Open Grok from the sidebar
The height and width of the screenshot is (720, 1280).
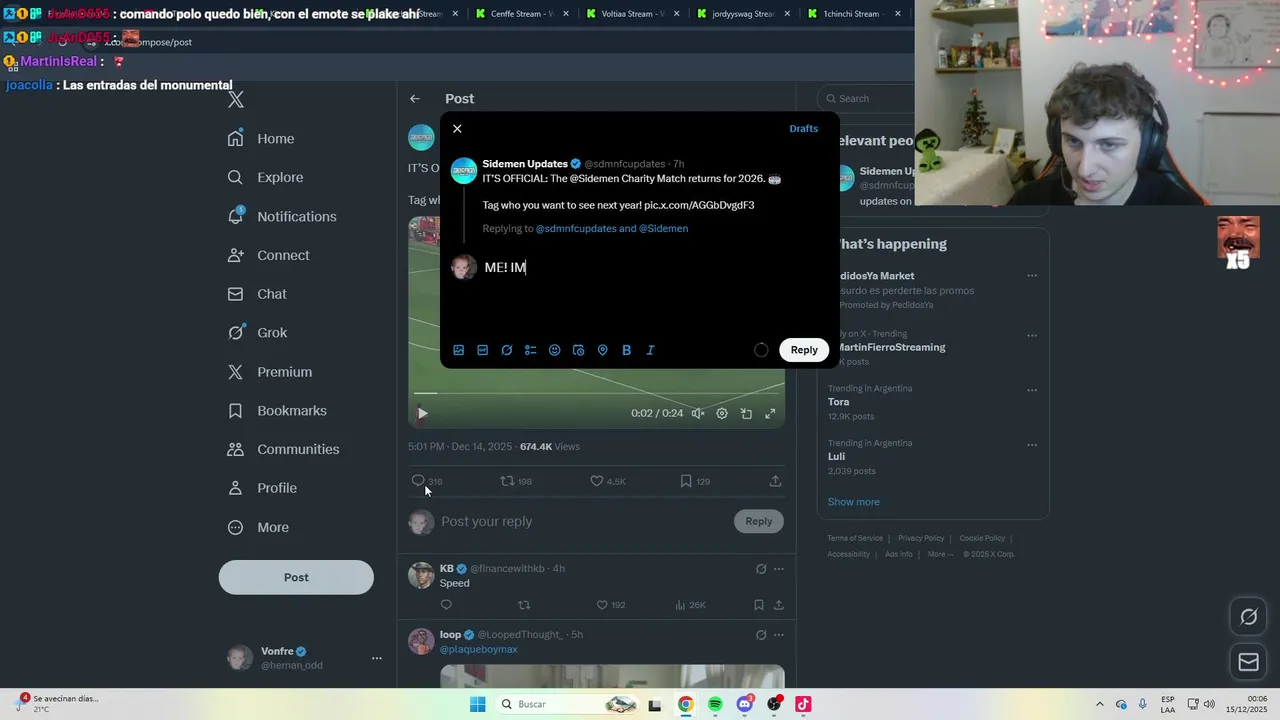(x=257, y=333)
